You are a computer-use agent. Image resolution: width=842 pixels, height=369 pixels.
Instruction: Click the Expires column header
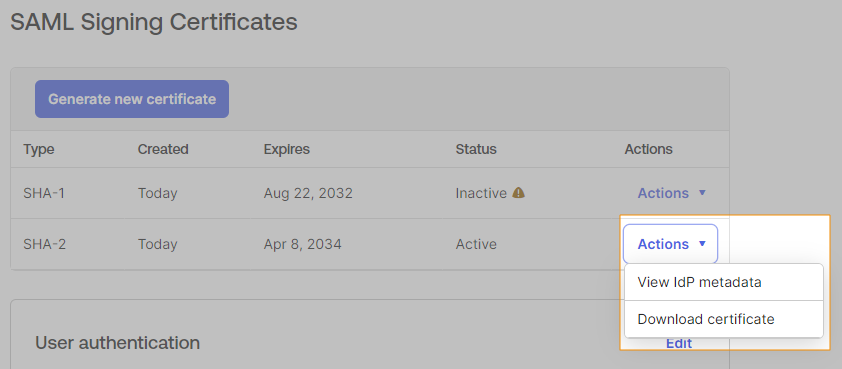click(x=287, y=149)
